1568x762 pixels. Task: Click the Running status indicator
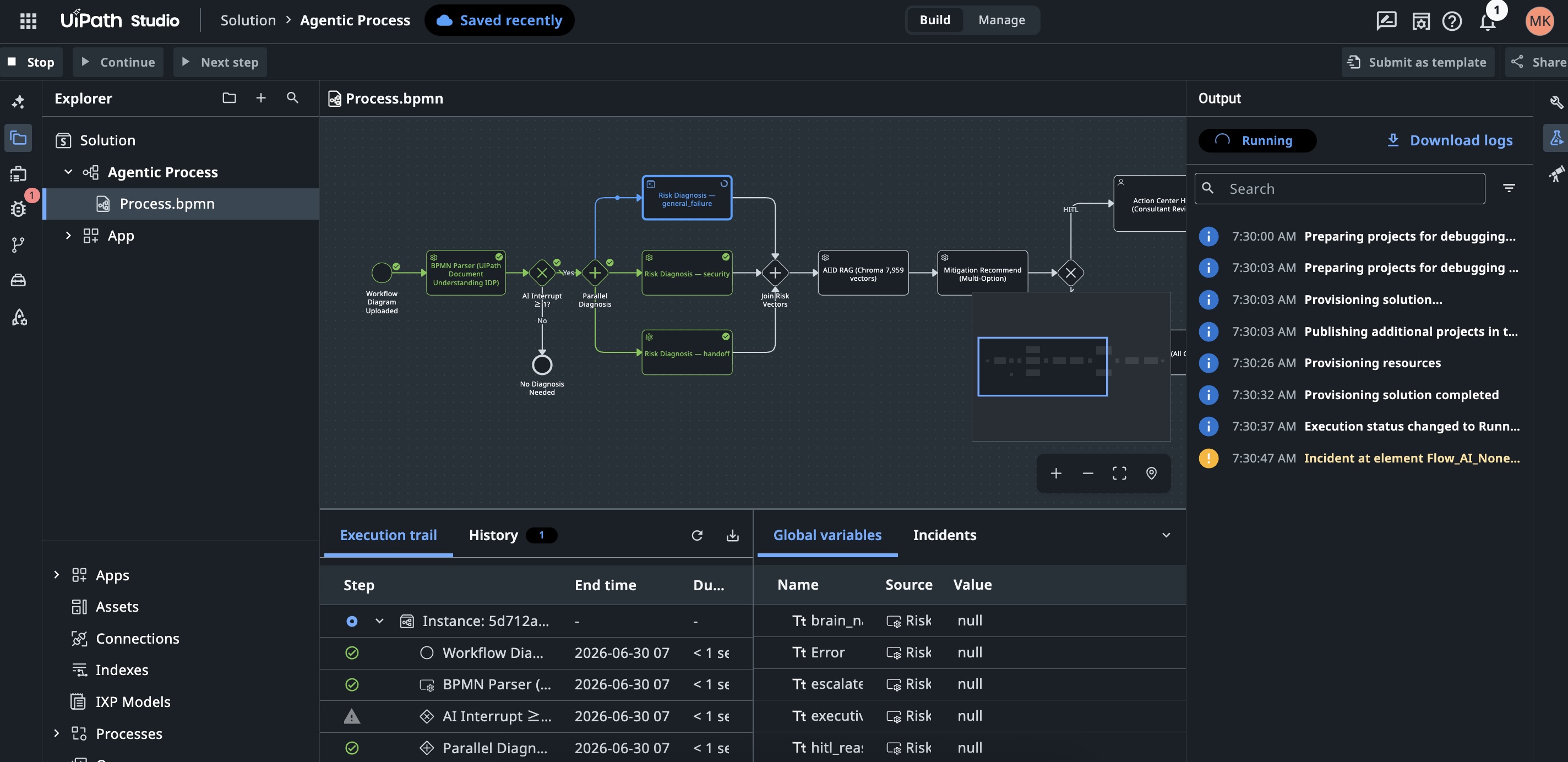1257,140
